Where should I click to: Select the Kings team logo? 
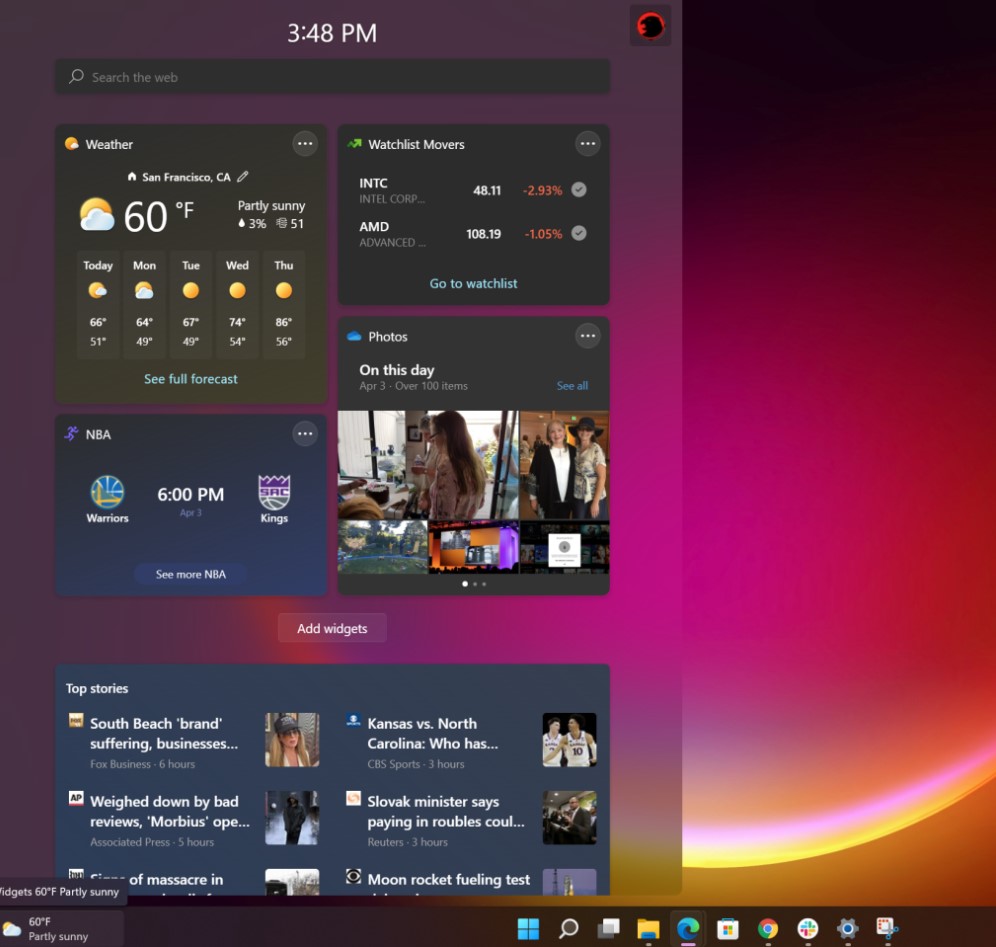click(x=274, y=492)
